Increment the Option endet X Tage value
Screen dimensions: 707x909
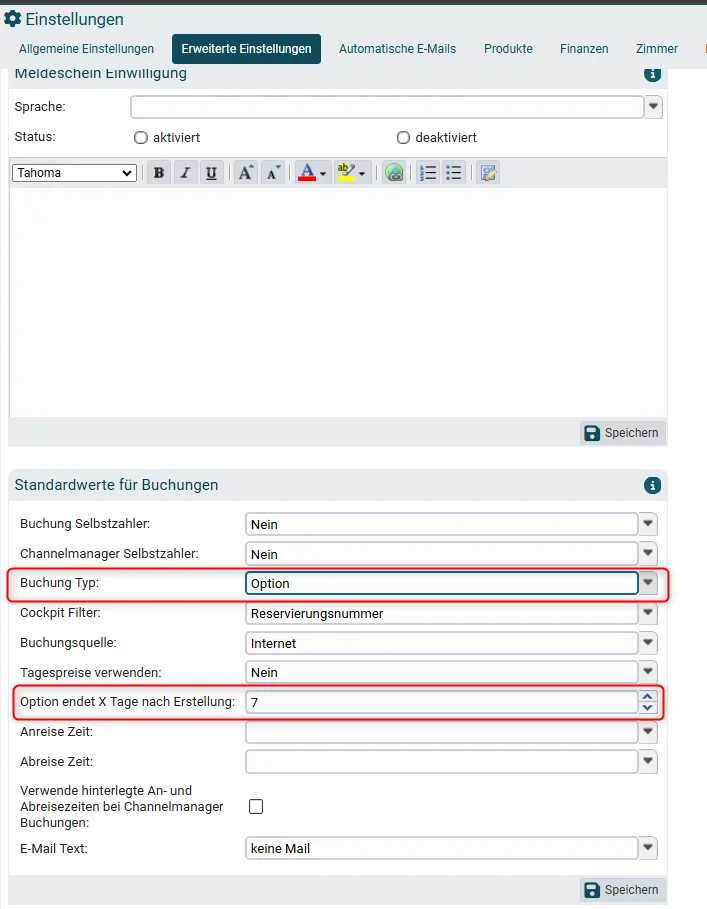pos(648,696)
